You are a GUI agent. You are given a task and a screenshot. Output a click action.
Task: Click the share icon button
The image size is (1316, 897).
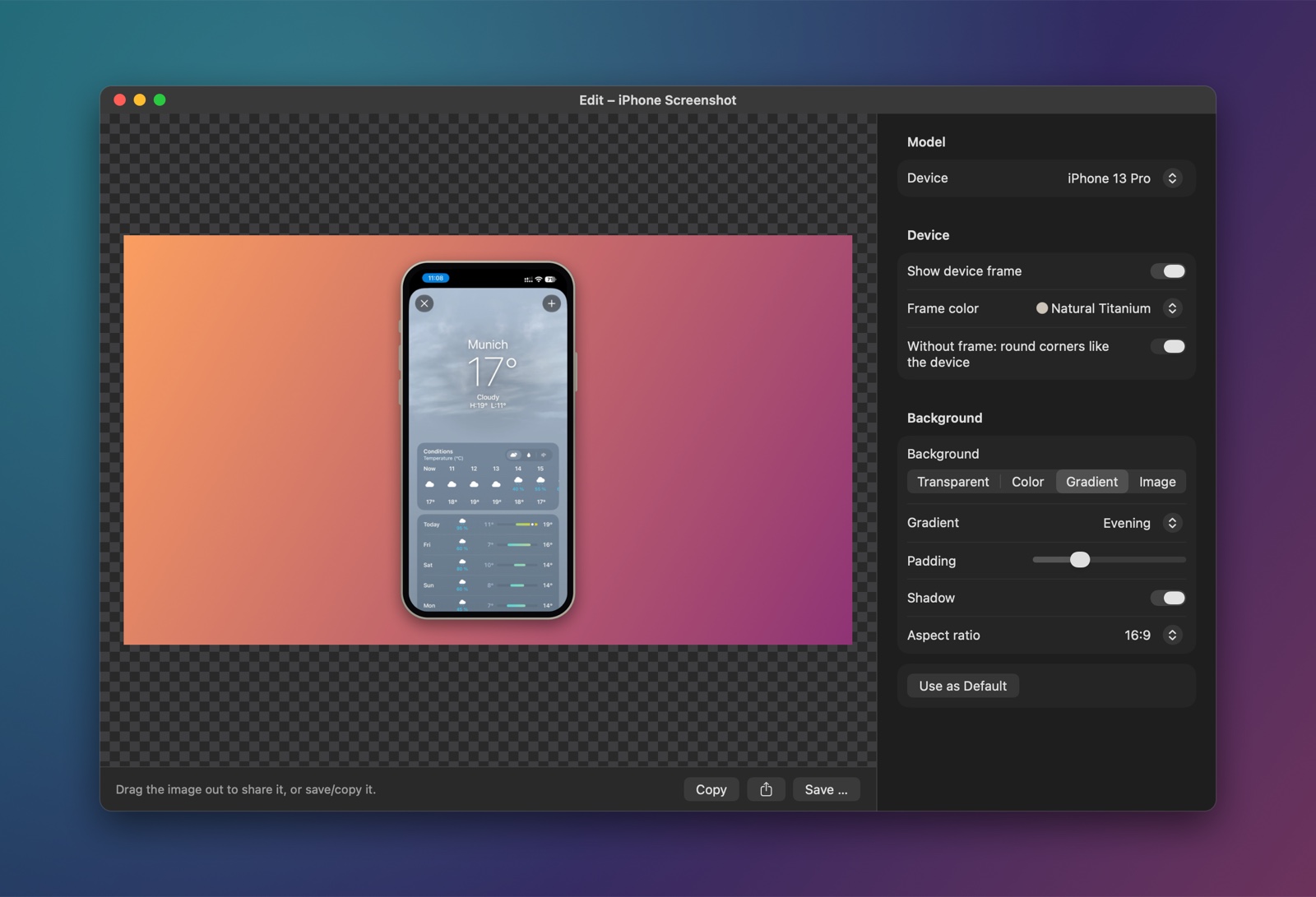point(766,789)
